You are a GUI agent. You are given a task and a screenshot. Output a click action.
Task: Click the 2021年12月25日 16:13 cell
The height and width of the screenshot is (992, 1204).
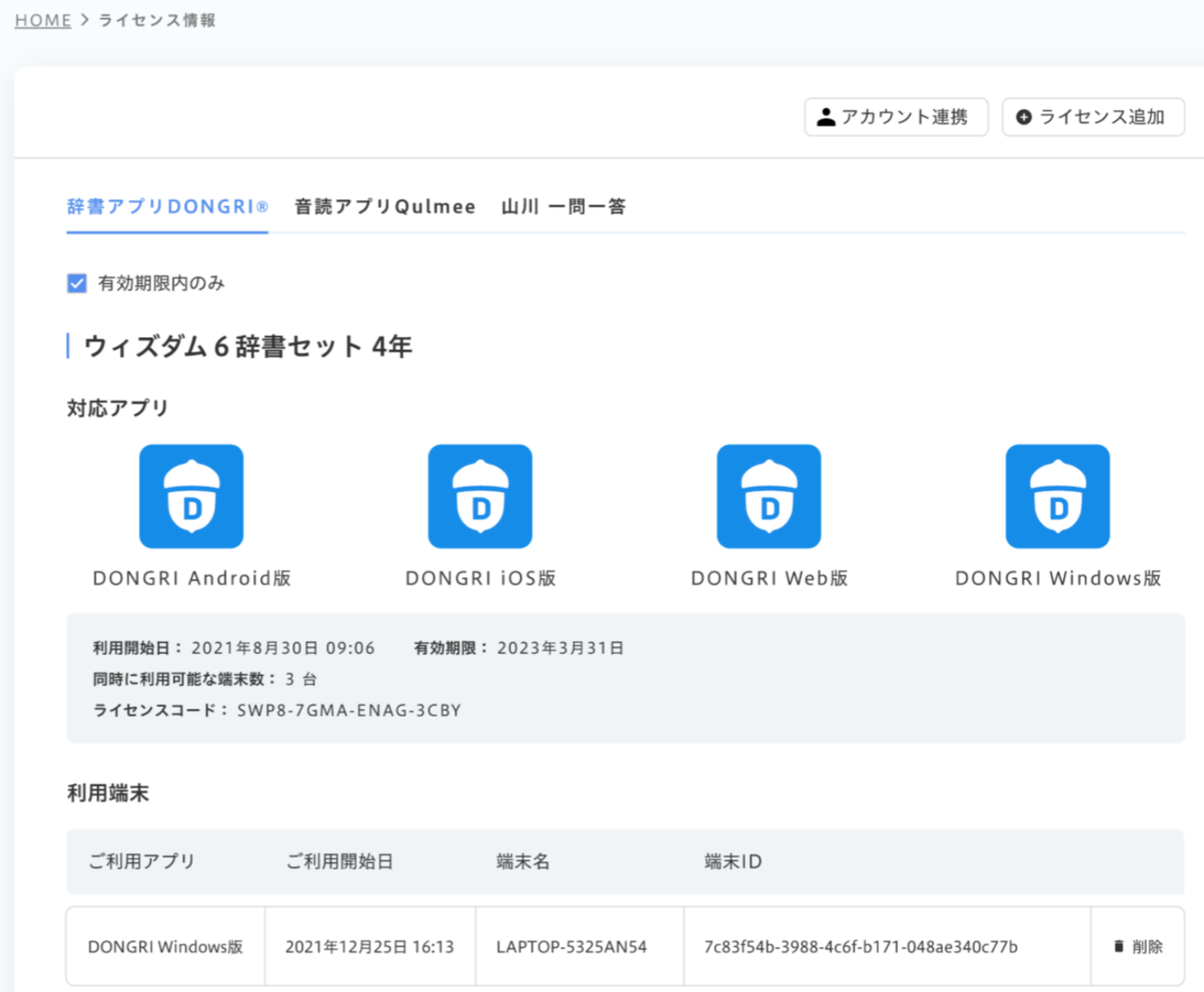(x=369, y=946)
